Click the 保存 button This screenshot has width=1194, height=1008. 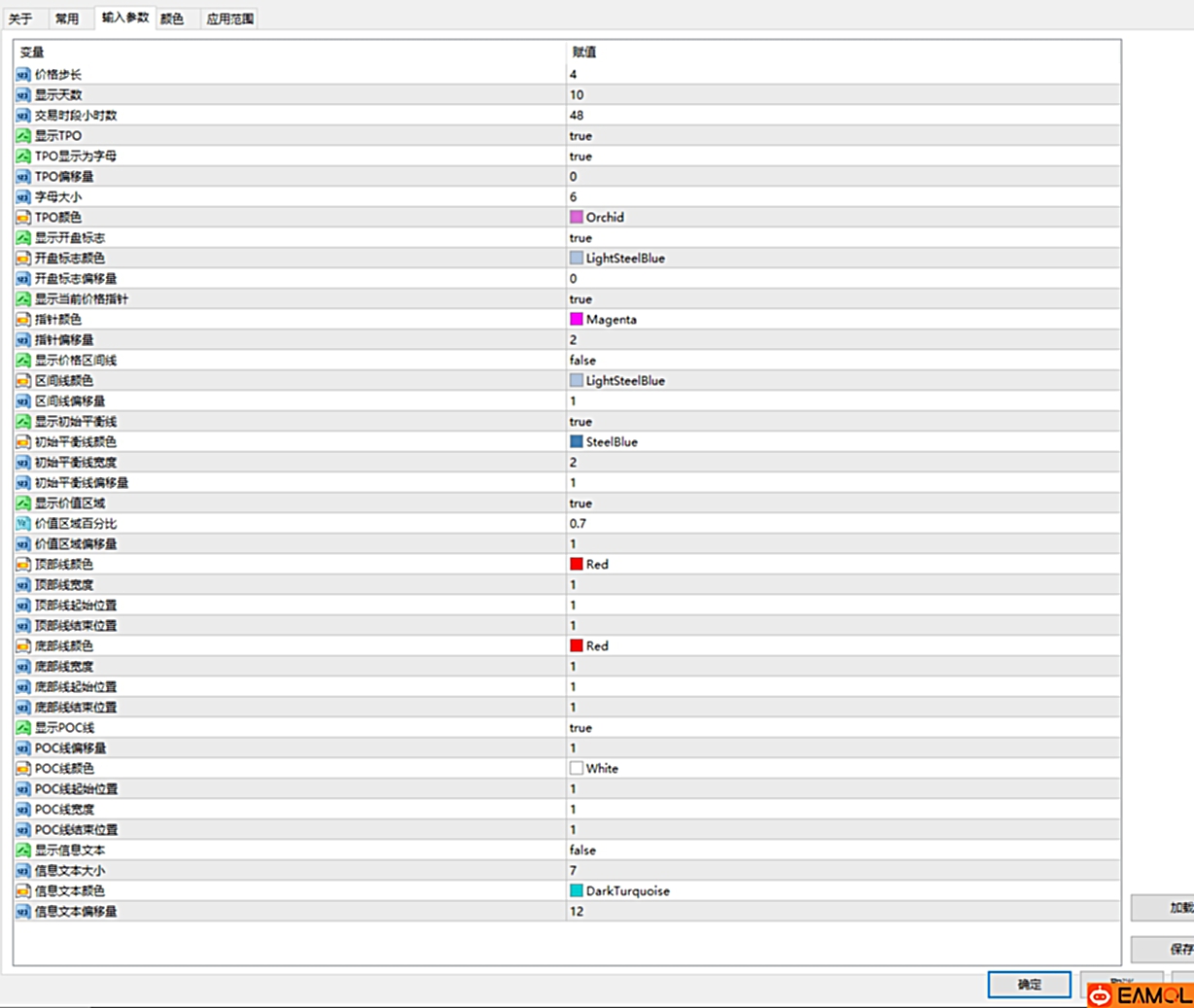coord(1164,949)
